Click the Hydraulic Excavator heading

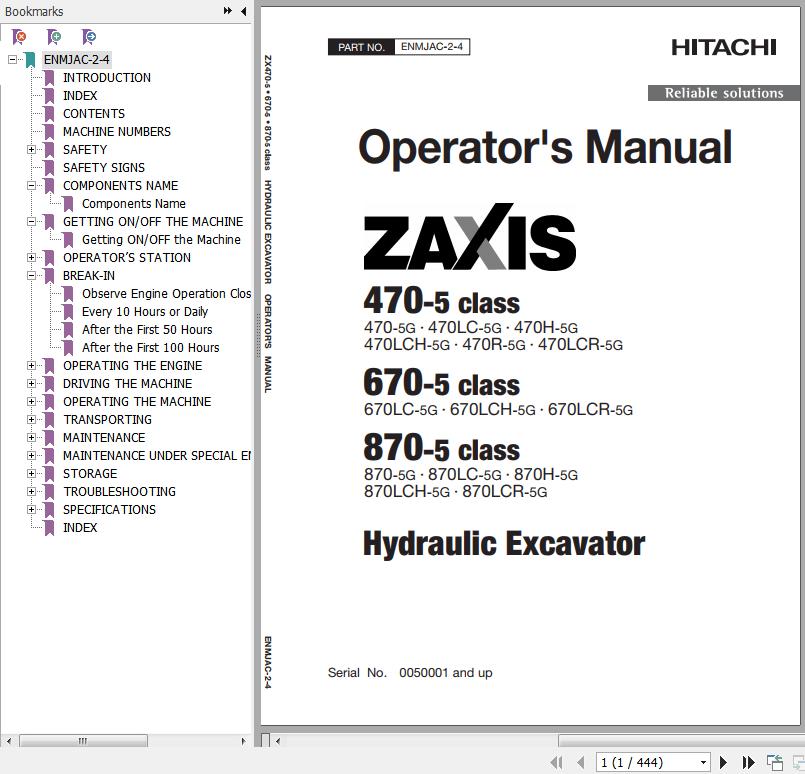coord(504,544)
